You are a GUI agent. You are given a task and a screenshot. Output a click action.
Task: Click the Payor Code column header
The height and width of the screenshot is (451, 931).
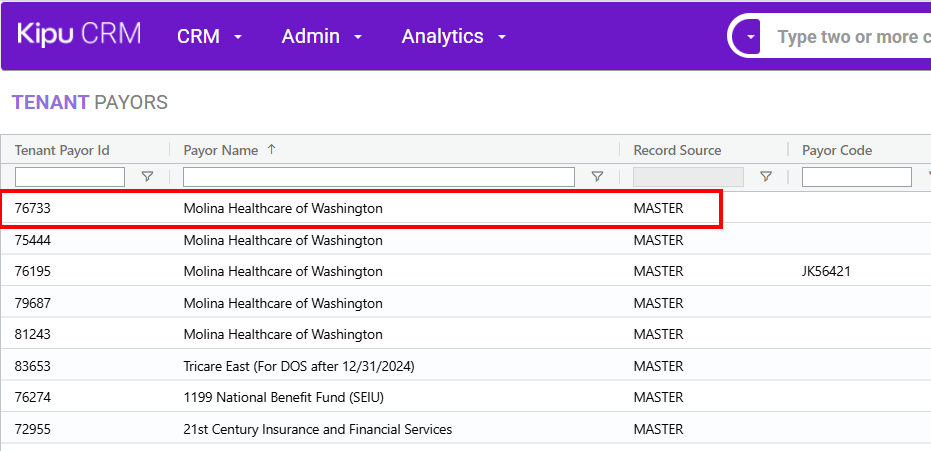tap(837, 150)
